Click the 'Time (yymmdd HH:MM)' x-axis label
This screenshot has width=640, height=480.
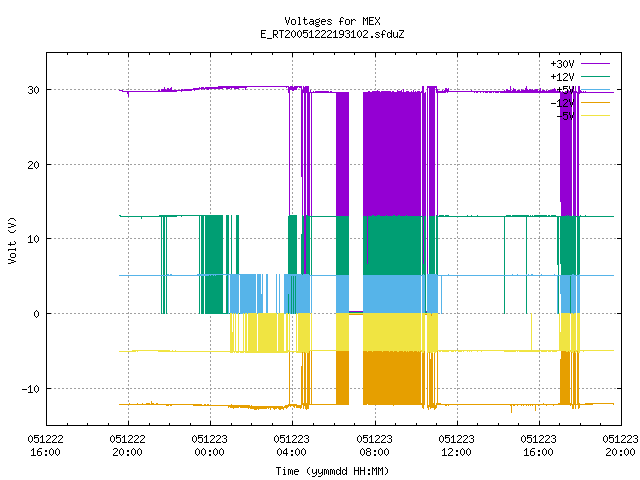332,471
